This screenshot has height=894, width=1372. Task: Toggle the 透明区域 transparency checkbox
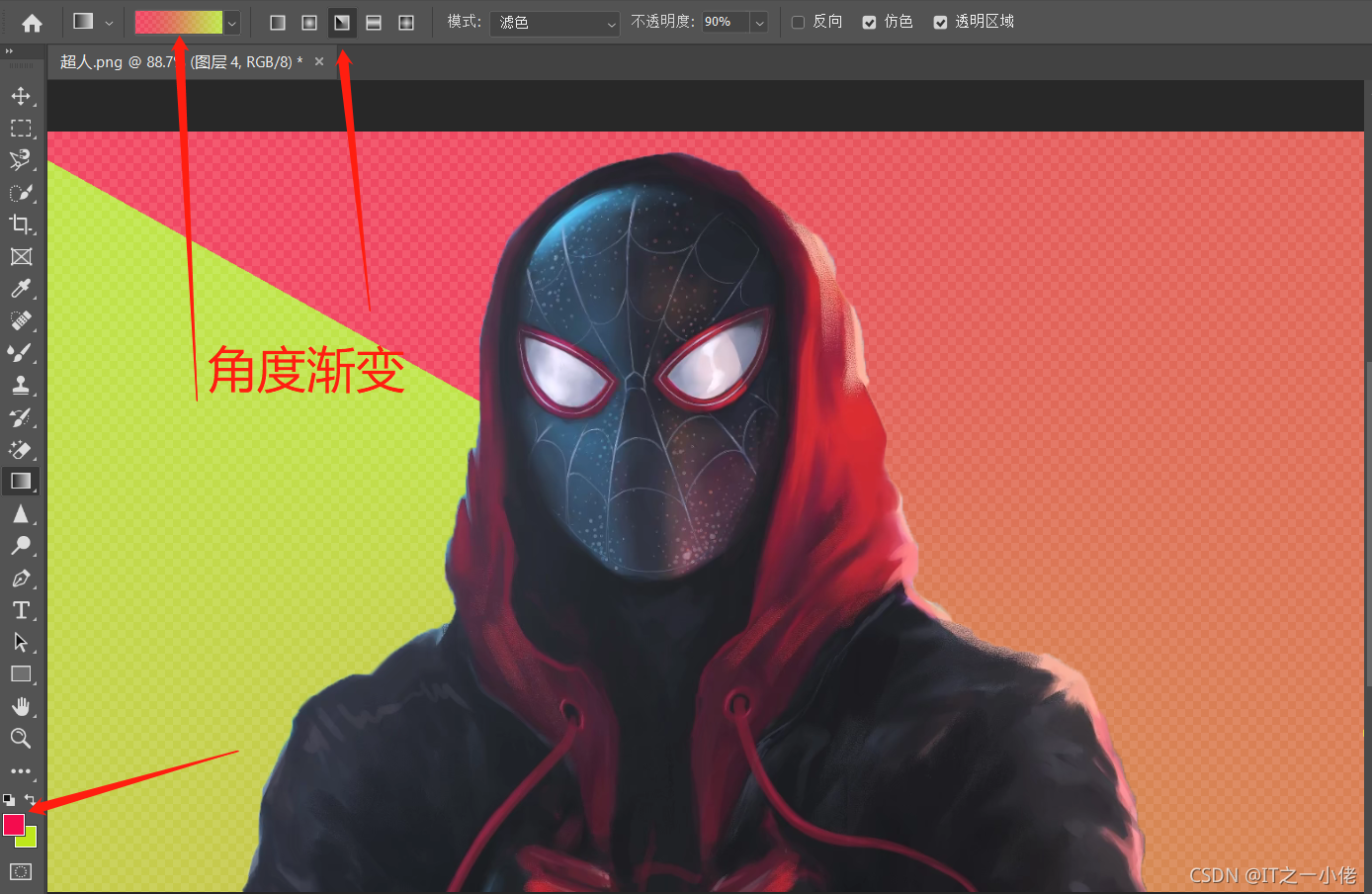point(940,23)
